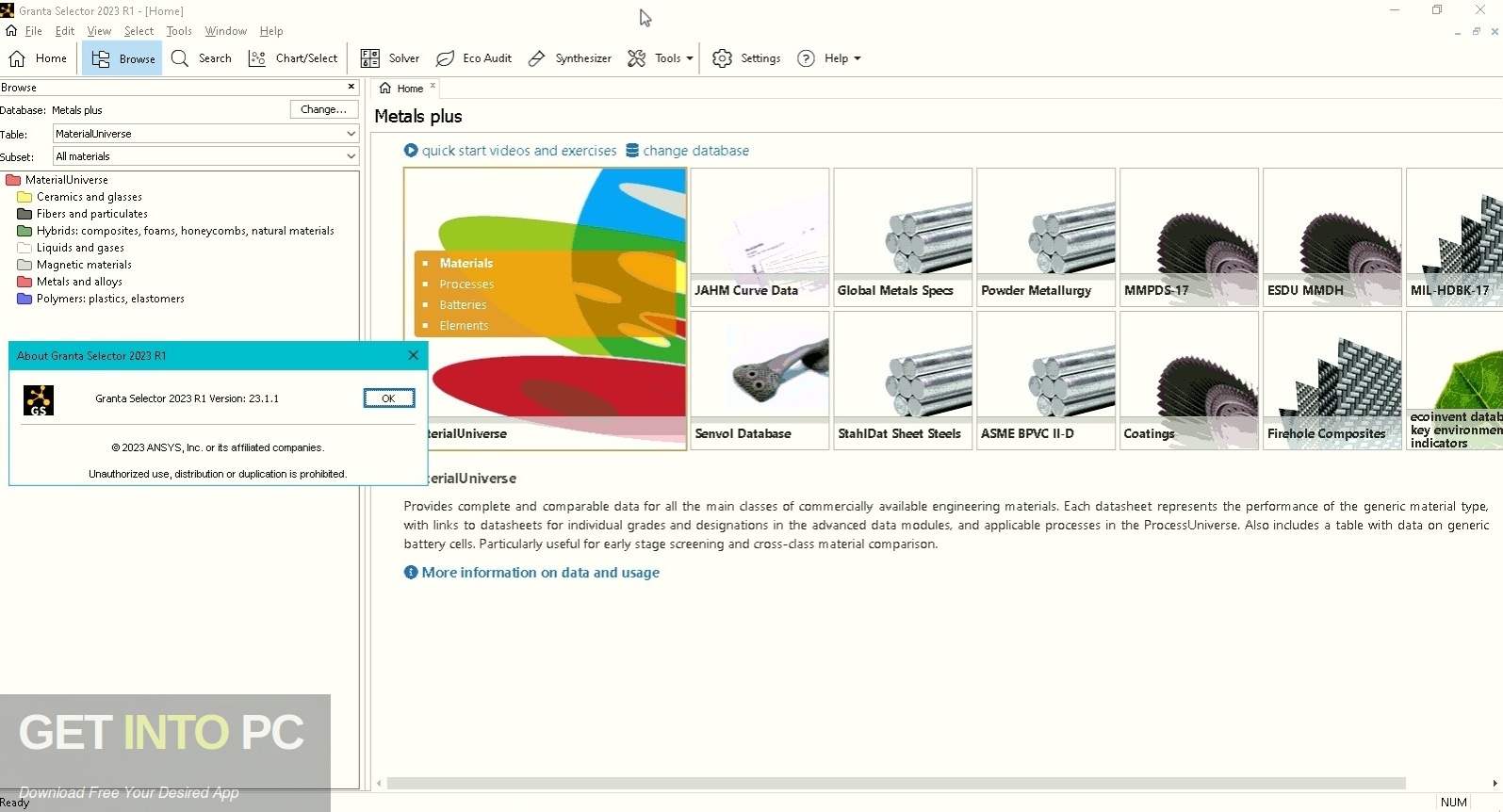Open the MMPDS-17 tile
The height and width of the screenshot is (812, 1503).
click(1189, 236)
